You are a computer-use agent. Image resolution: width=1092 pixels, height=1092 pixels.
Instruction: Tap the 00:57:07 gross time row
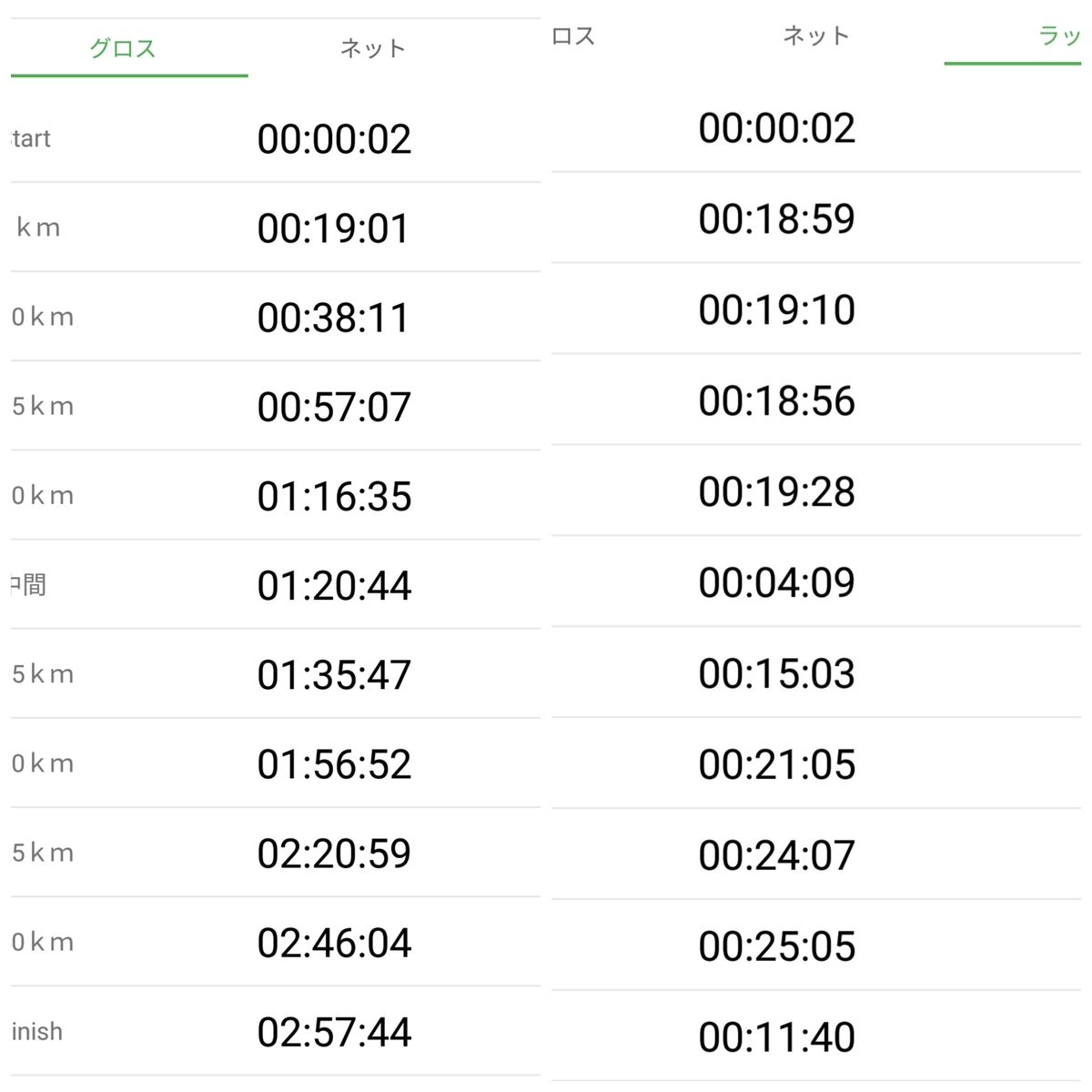pyautogui.click(x=334, y=407)
